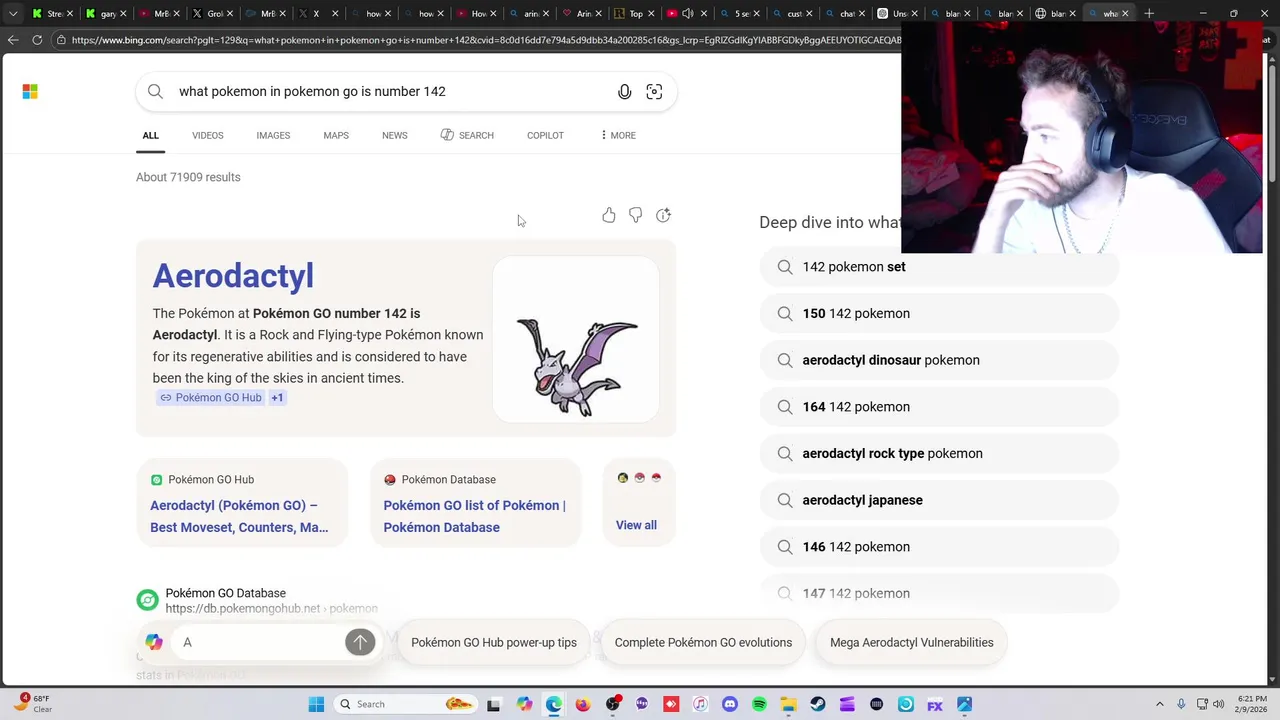Screen dimensions: 1280x720
Task: Click 'Mega Aerodactyl Vulnerabilities' chip
Action: point(912,642)
